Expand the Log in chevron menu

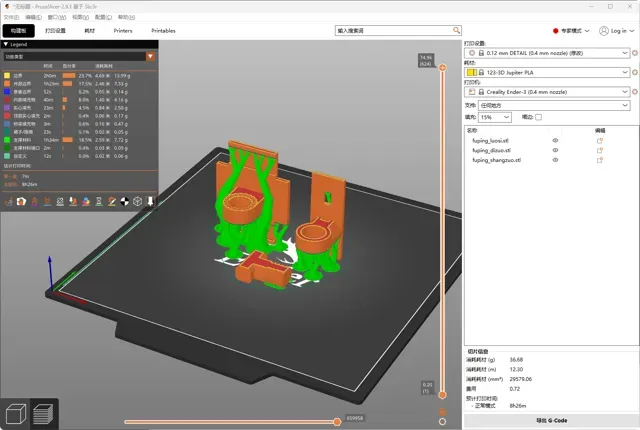pyautogui.click(x=632, y=31)
